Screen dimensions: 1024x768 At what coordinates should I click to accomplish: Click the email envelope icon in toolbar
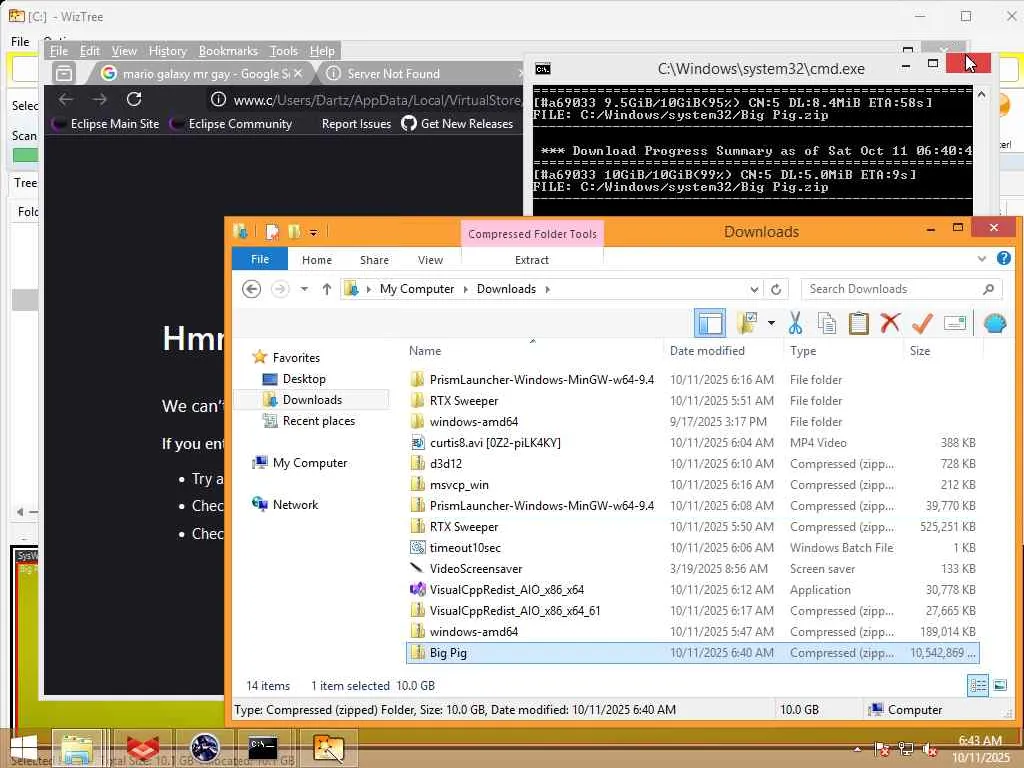pyautogui.click(x=955, y=323)
